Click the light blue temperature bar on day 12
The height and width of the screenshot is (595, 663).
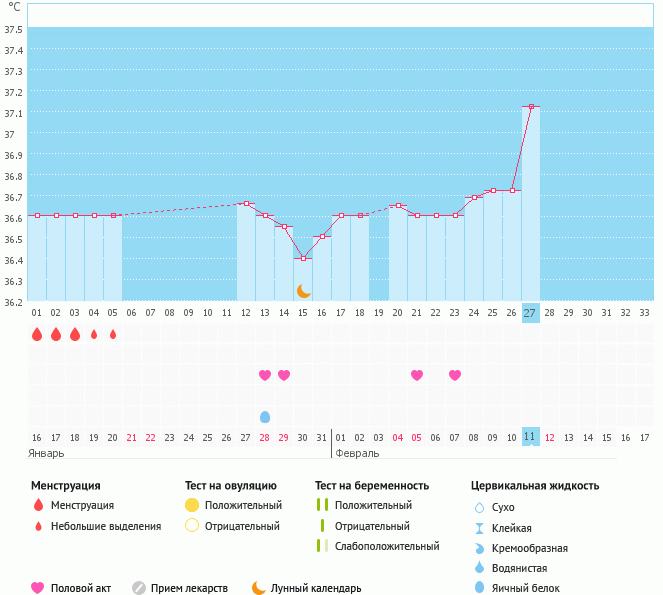(x=246, y=255)
